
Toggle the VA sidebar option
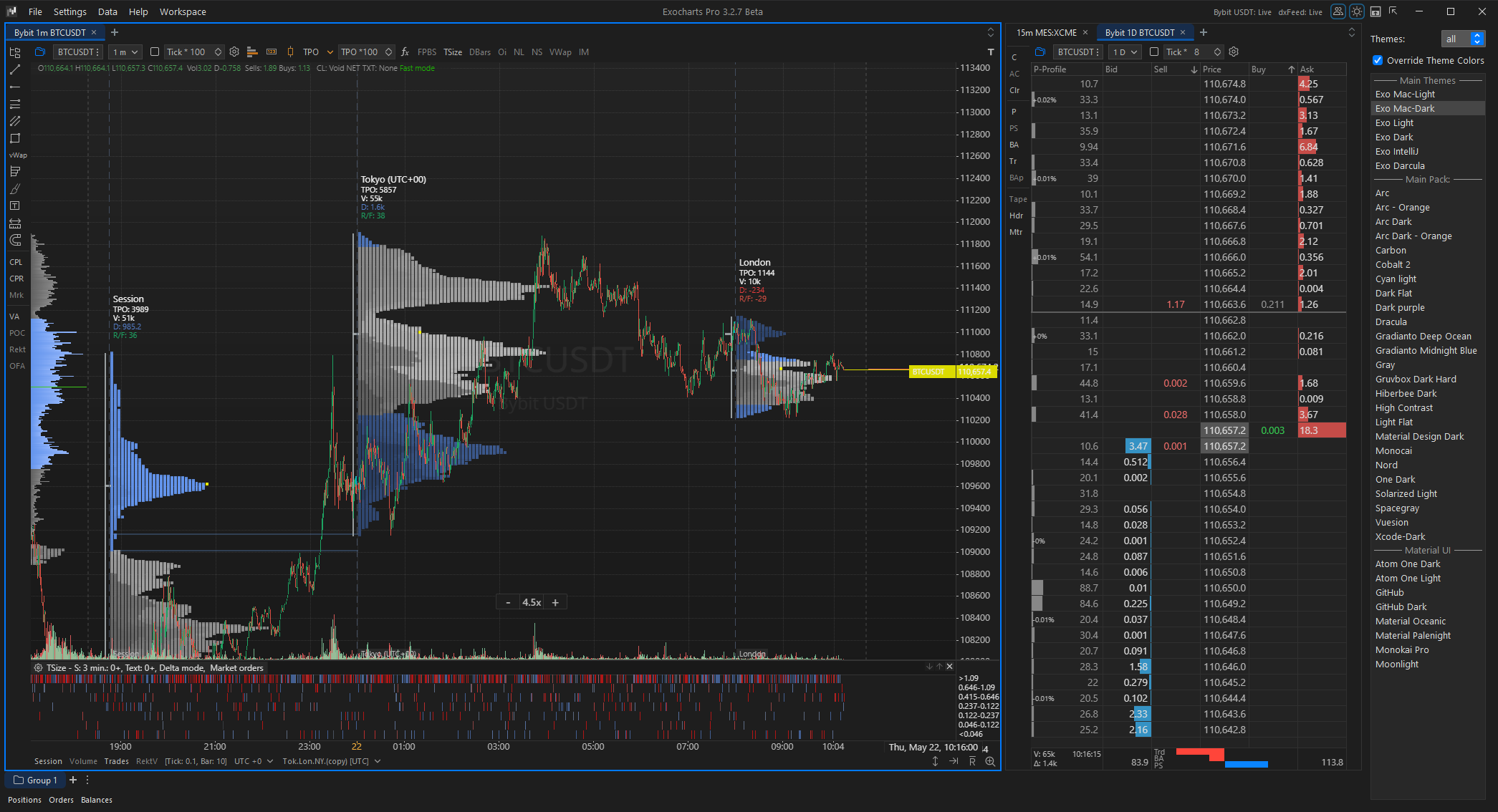click(x=14, y=316)
